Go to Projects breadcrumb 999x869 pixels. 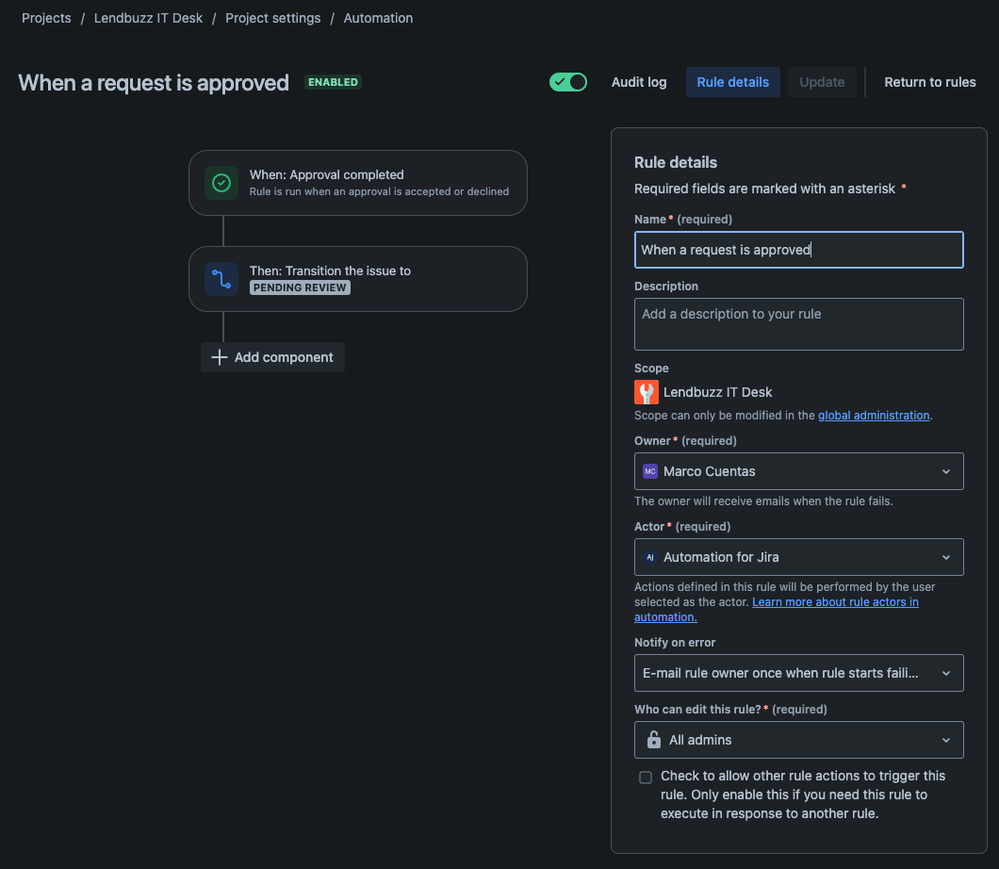pyautogui.click(x=47, y=18)
